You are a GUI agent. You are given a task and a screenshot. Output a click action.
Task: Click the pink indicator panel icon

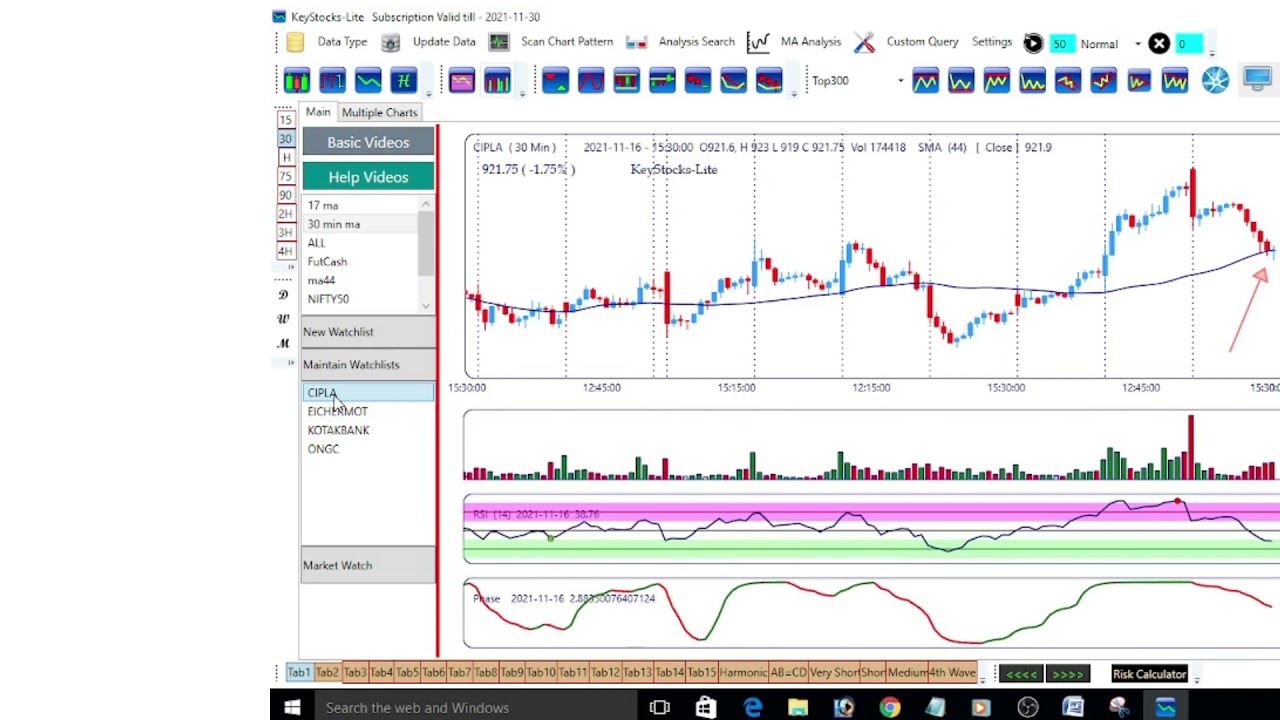(461, 81)
